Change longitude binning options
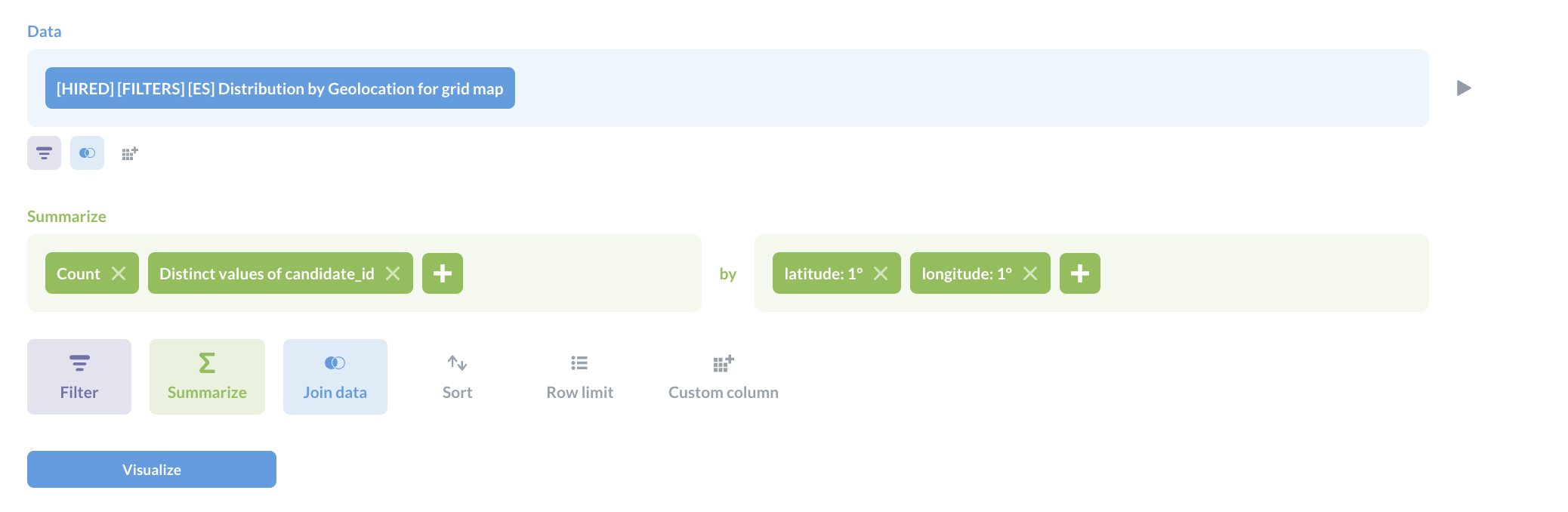 click(x=967, y=273)
